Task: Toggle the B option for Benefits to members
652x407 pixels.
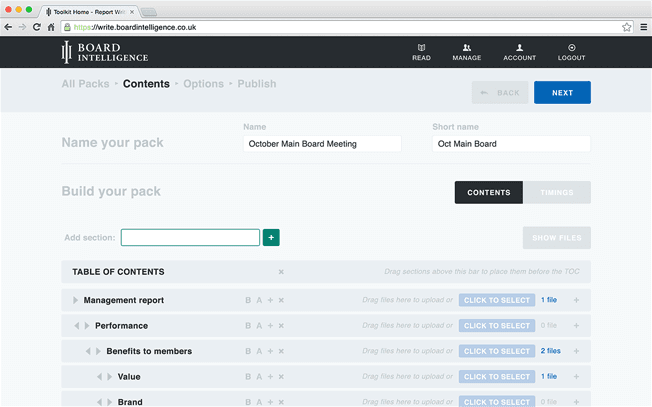Action: [x=248, y=351]
